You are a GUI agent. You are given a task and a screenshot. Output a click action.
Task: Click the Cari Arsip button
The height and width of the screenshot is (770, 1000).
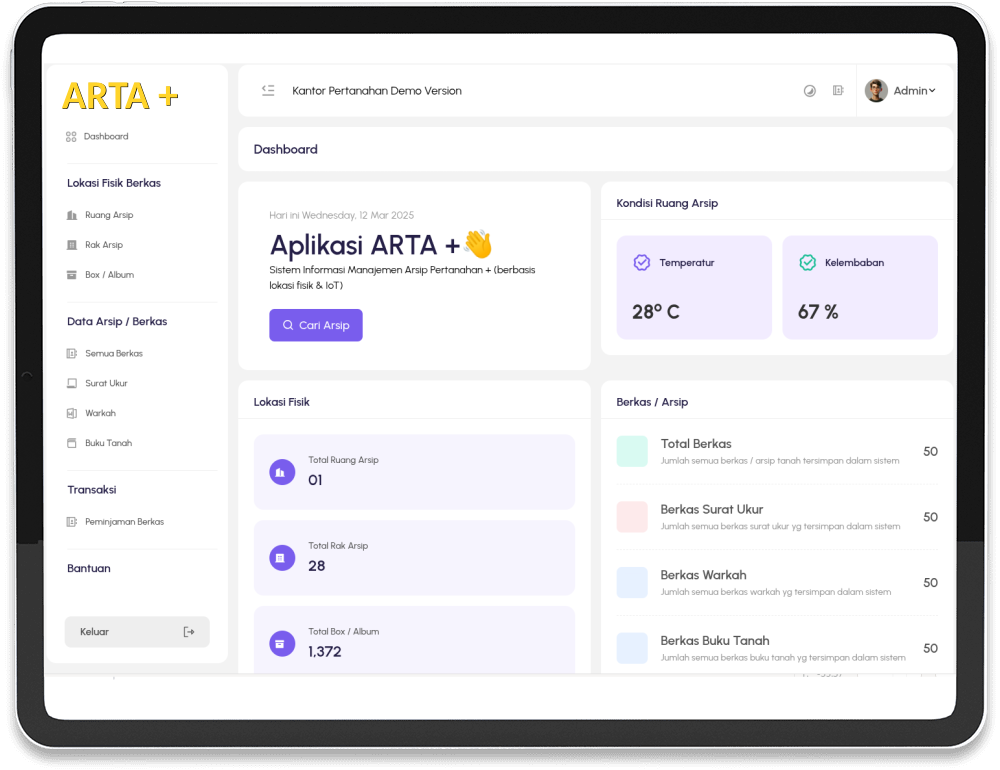point(315,325)
